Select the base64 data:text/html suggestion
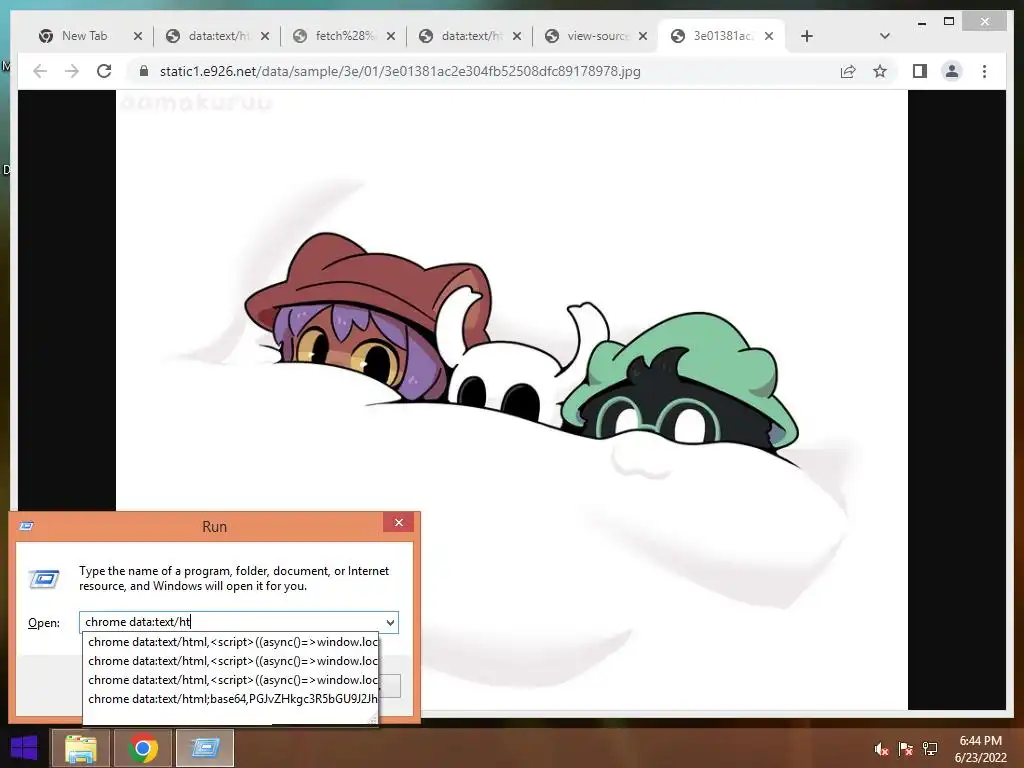The width and height of the screenshot is (1024, 768). [232, 699]
